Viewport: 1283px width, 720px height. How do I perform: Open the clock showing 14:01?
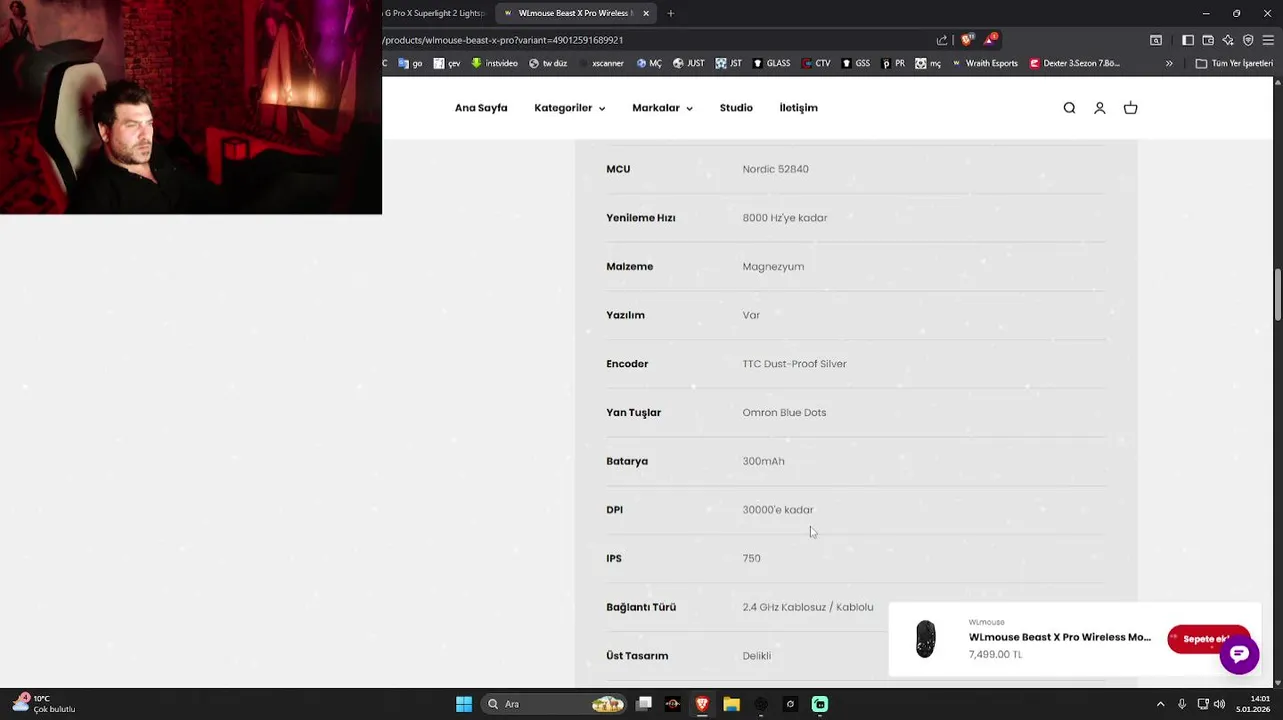[1253, 704]
